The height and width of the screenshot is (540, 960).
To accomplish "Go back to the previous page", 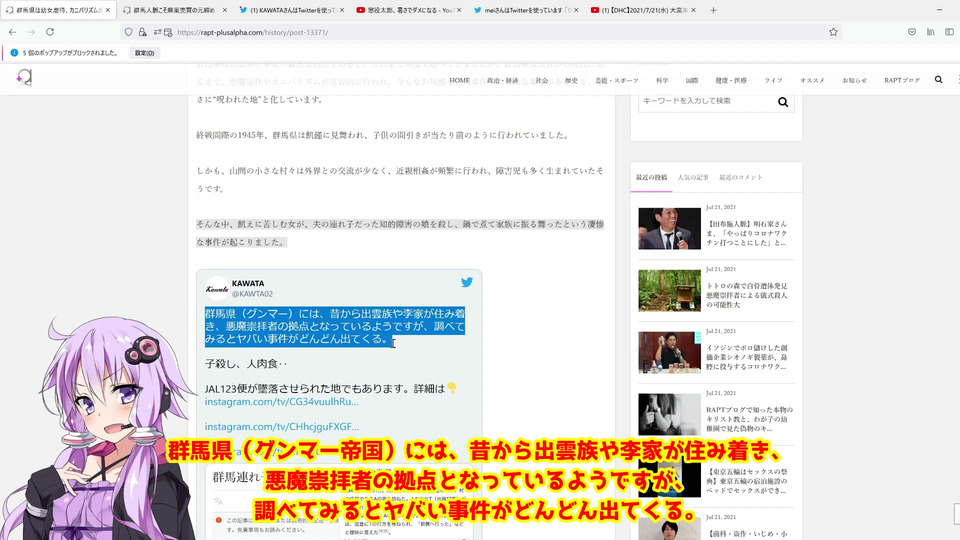I will (12, 32).
